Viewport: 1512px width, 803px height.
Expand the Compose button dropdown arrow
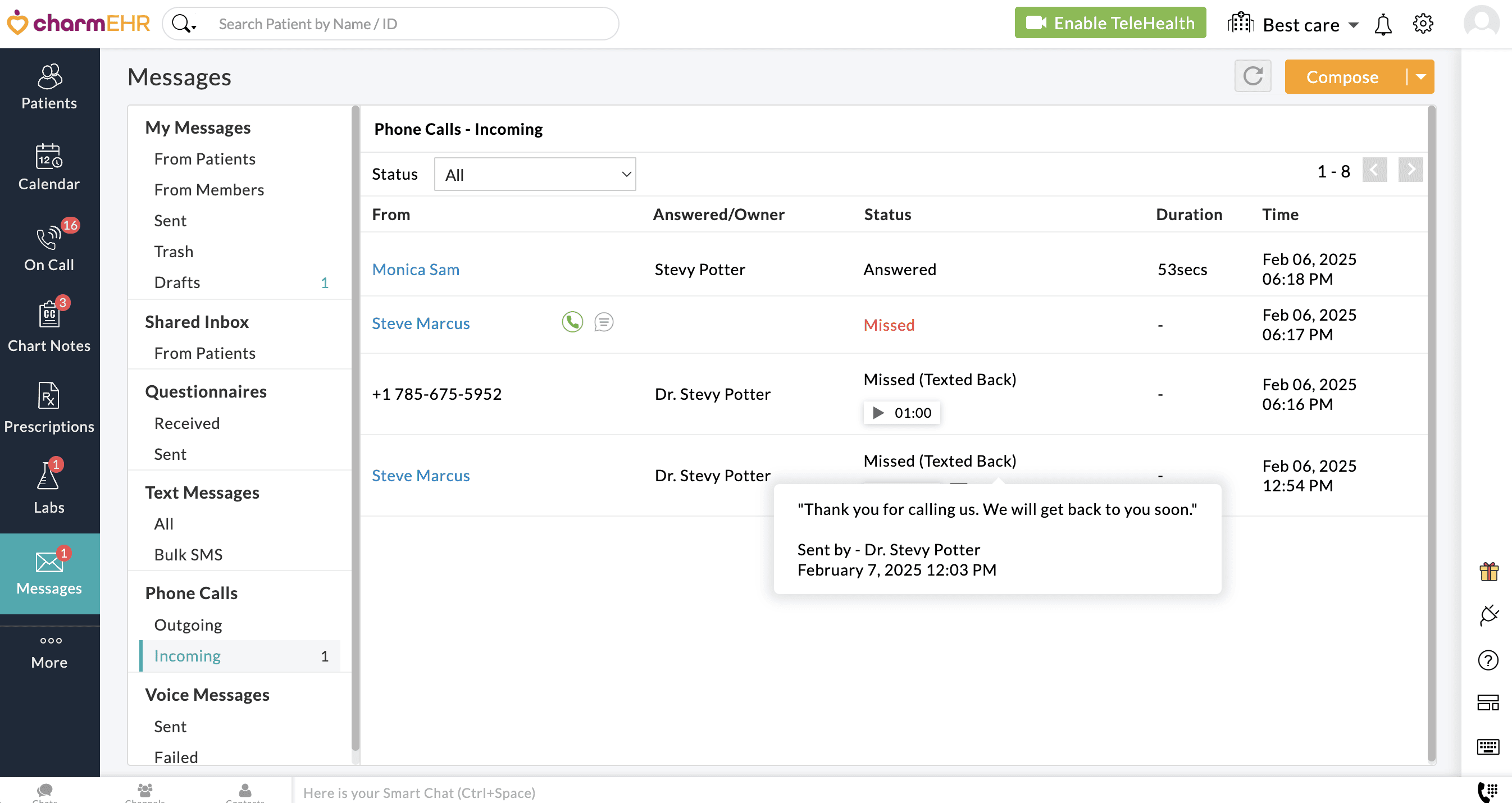coord(1421,77)
